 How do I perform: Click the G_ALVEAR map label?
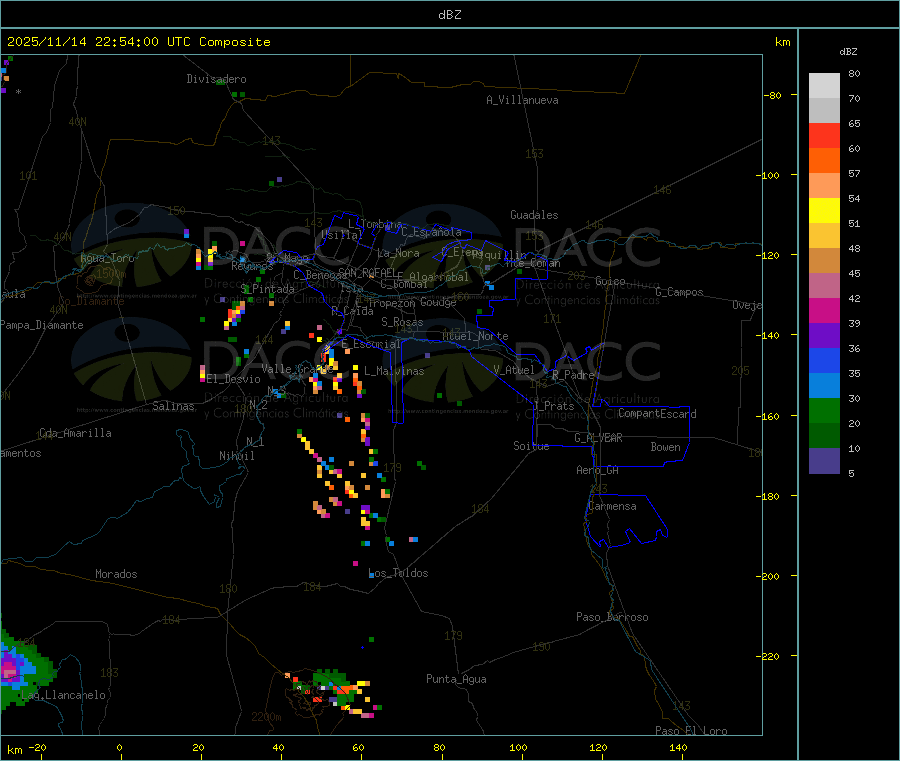[x=598, y=438]
